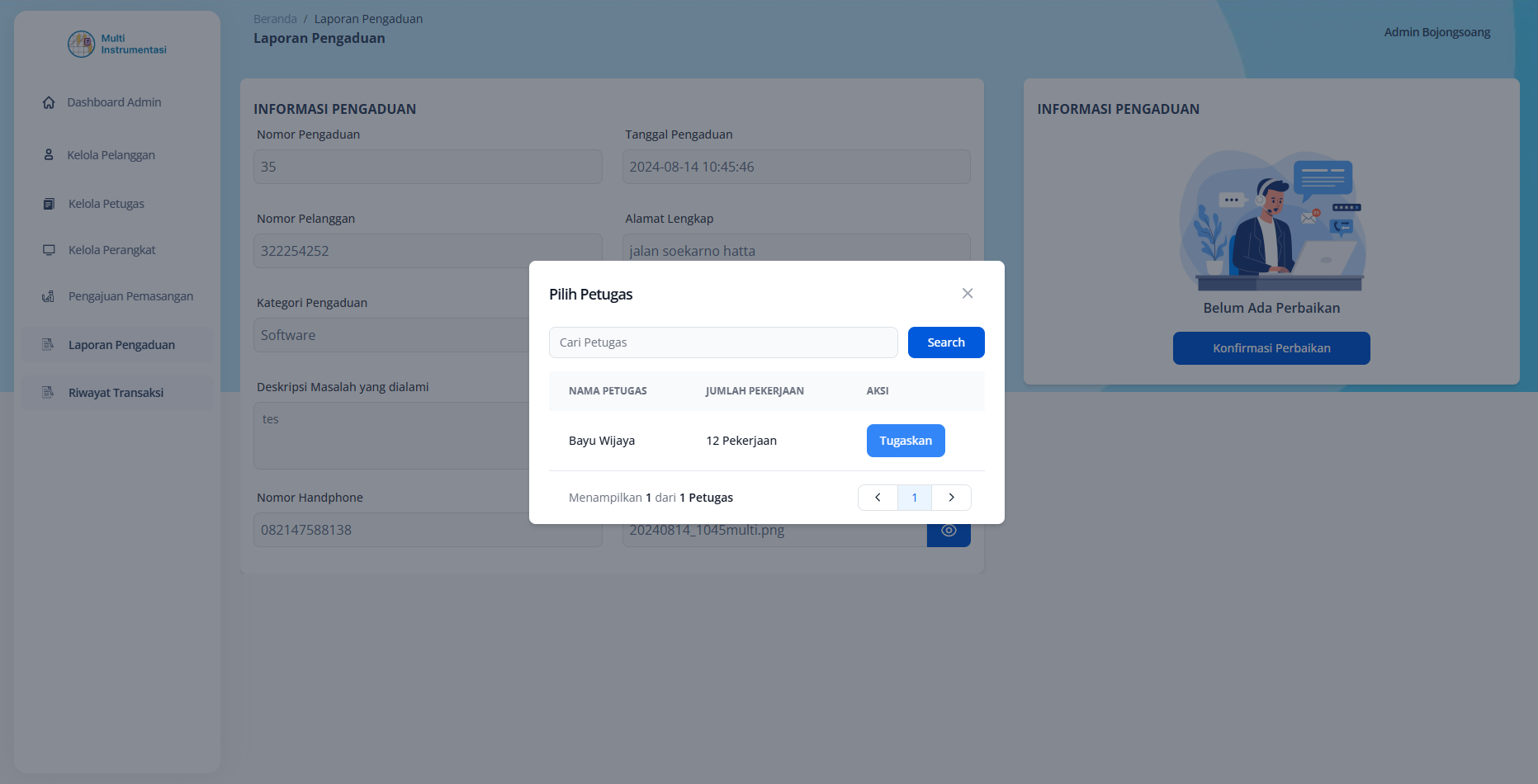Click the Riwayat Transaksi document icon
This screenshot has height=784, width=1538.
49,392
